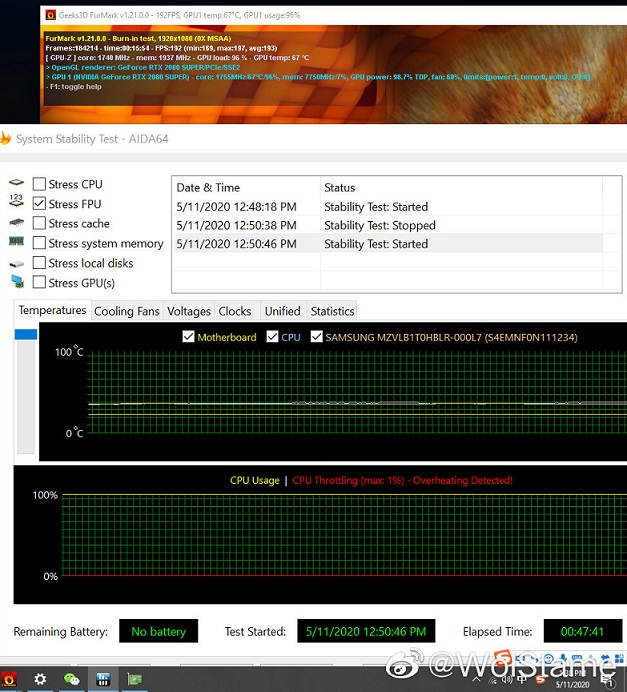Viewport: 627px width, 692px height.
Task: Enable the Stress CPU checkbox
Action: click(x=39, y=184)
